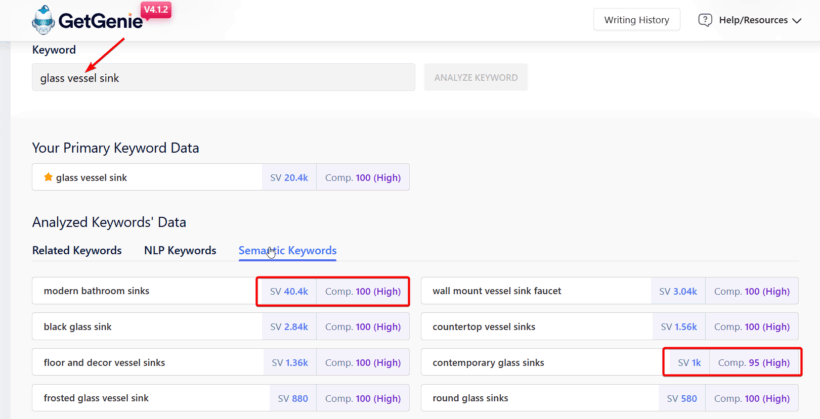820x419 pixels.
Task: Select the contemporary glass sinks keyword
Action: [x=489, y=362]
